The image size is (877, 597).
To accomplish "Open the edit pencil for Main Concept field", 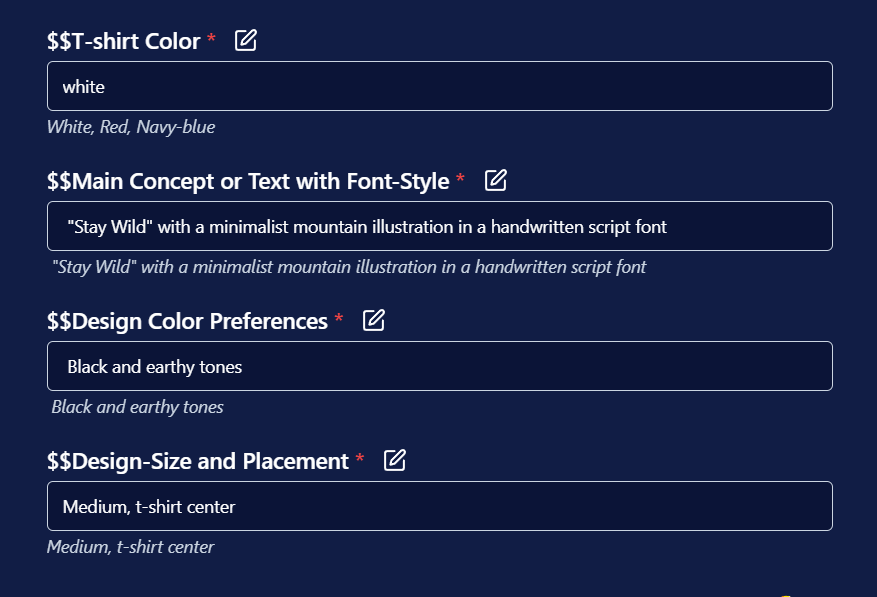I will coord(496,180).
